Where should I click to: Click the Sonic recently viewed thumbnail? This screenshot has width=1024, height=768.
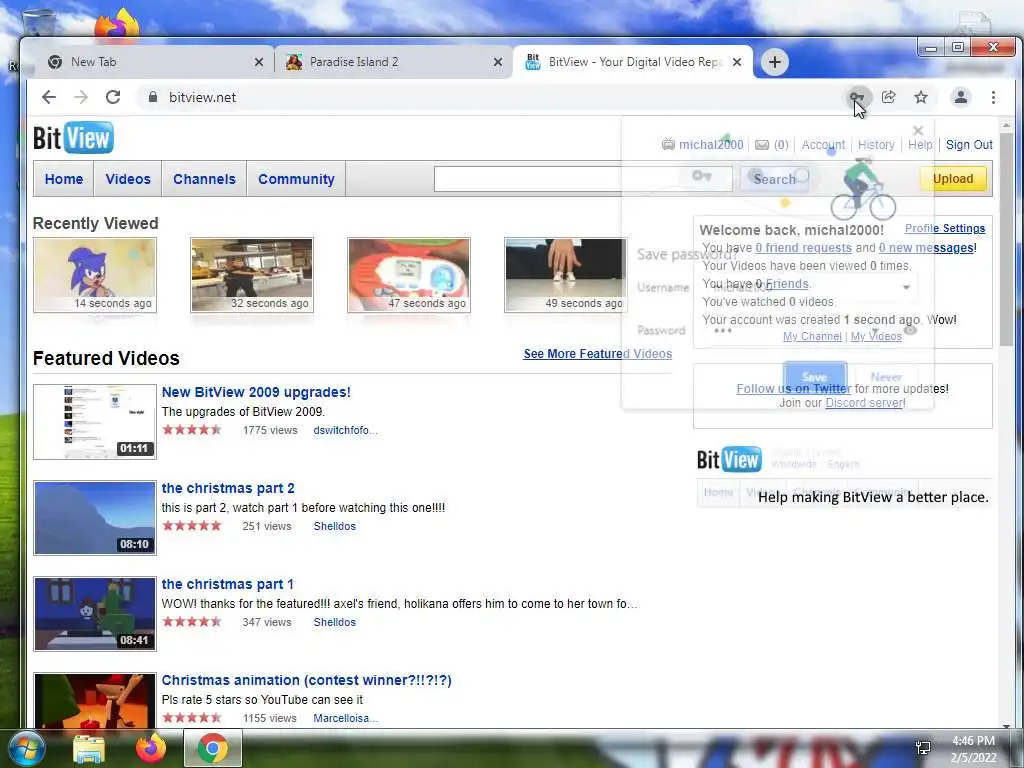[x=95, y=275]
